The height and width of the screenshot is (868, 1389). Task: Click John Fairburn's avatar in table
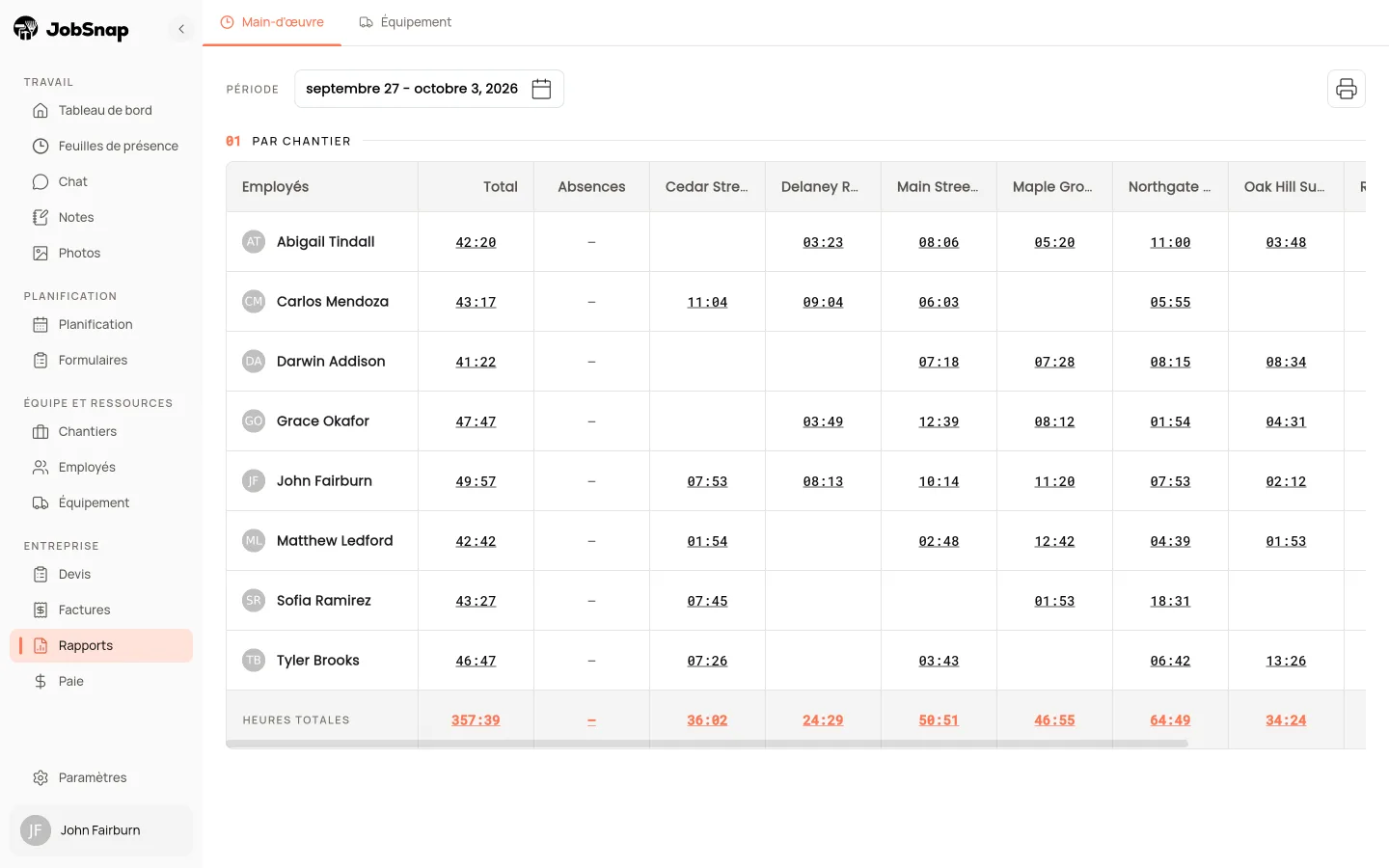(254, 481)
